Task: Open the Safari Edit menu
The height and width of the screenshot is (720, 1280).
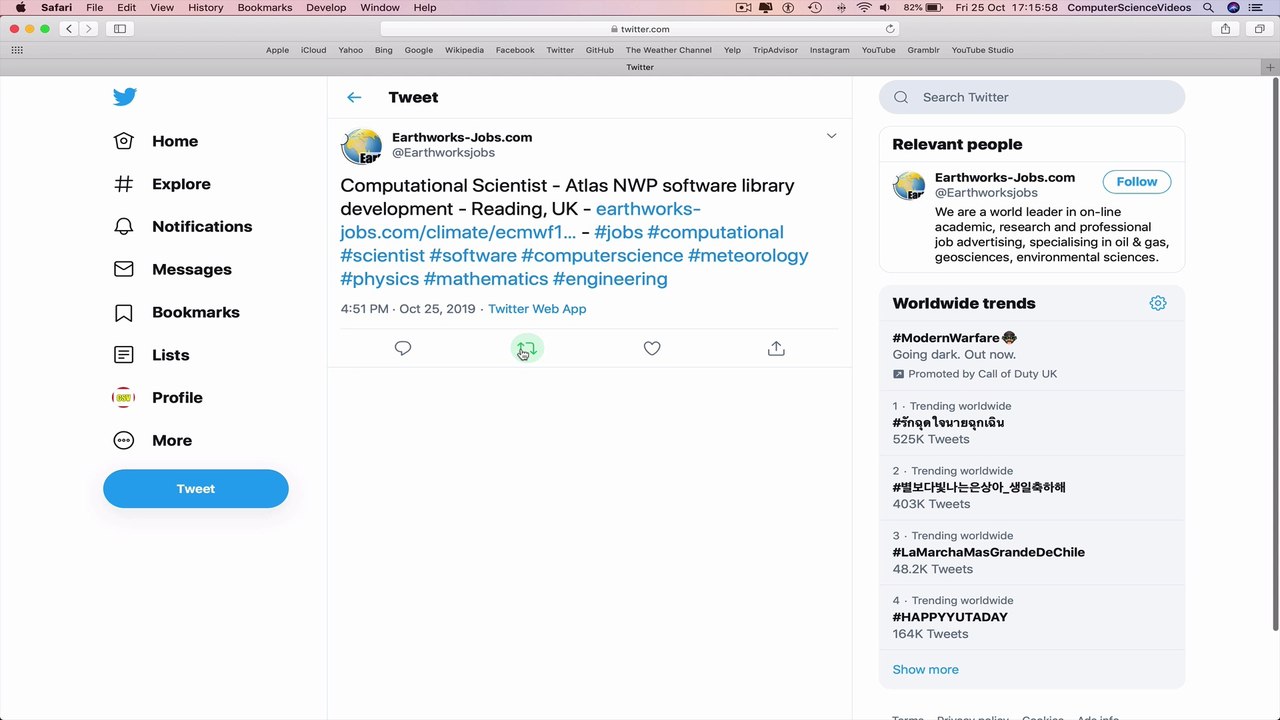Action: tap(126, 7)
